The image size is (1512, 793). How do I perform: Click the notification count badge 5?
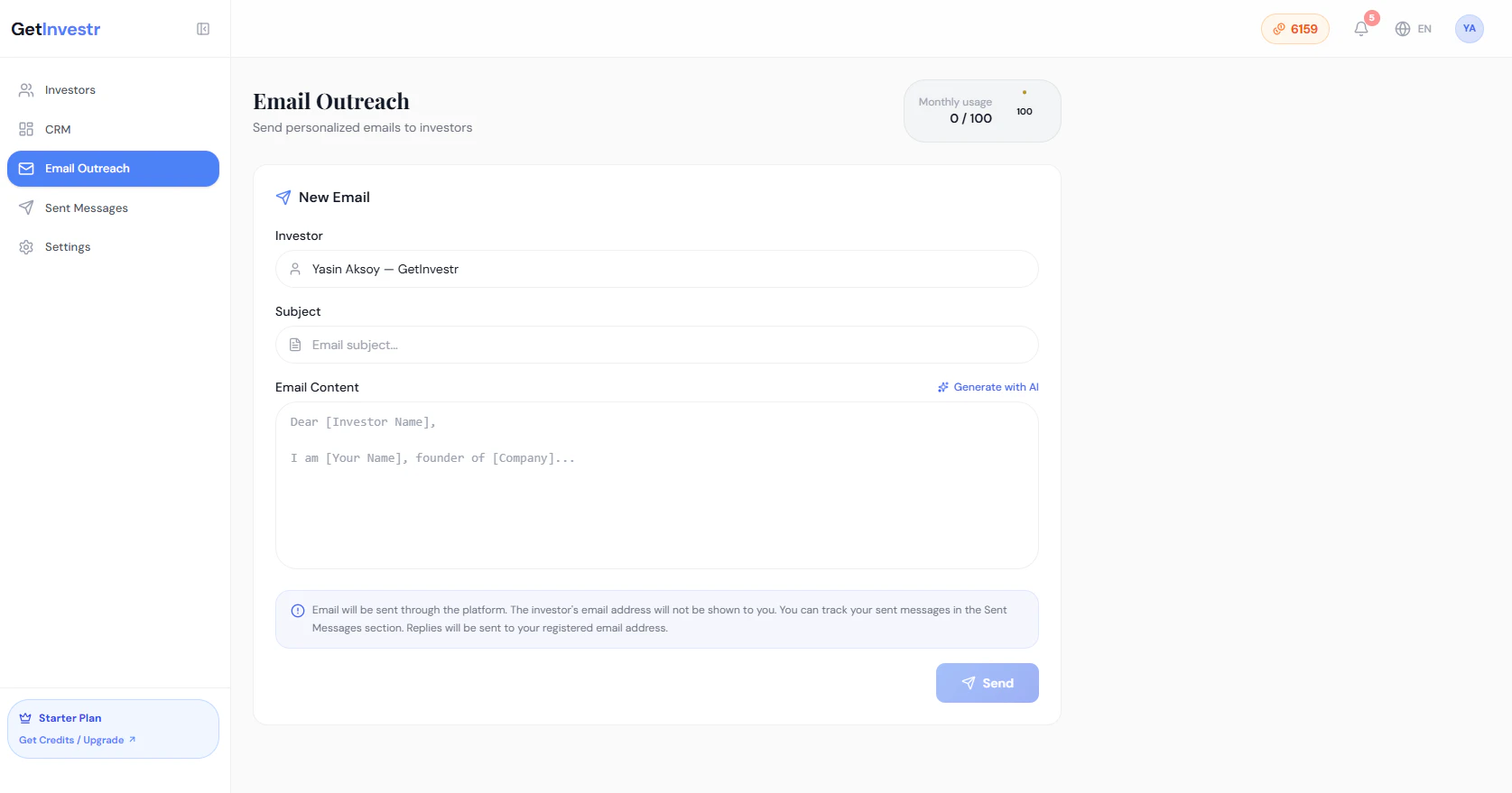pos(1372,18)
